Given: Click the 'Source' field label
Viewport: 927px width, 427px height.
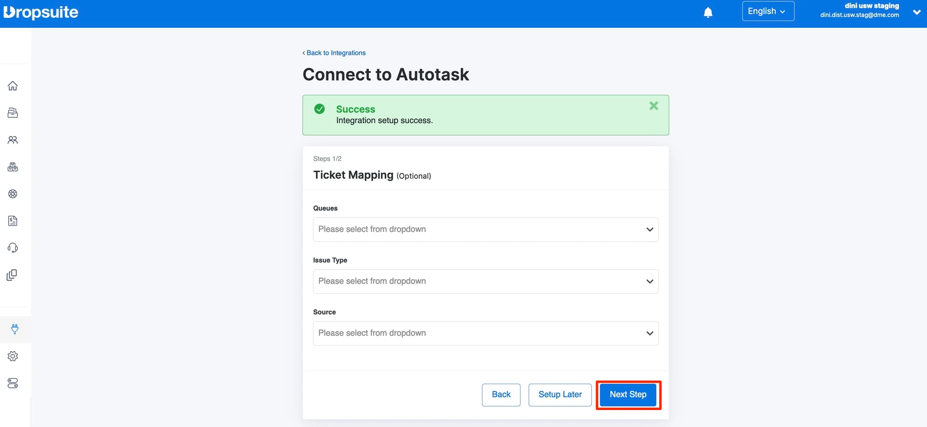Looking at the screenshot, I should tap(325, 312).
